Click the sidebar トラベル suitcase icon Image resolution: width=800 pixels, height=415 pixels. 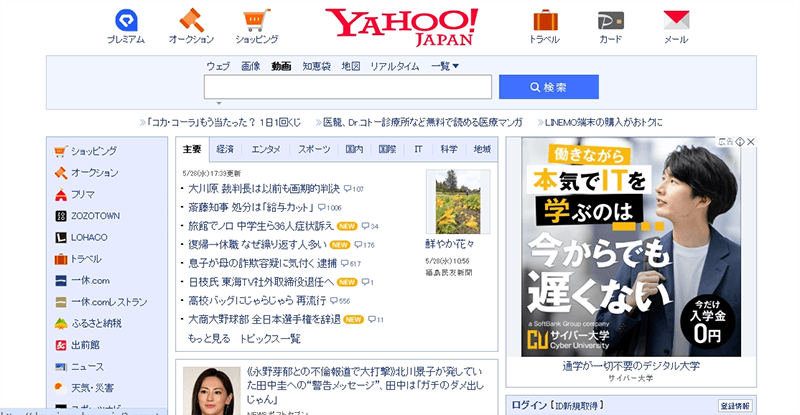pyautogui.click(x=61, y=259)
